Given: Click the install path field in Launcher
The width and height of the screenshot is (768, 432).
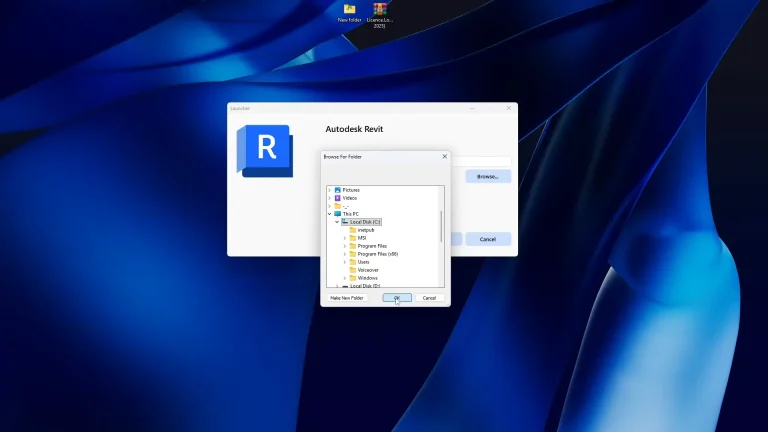Looking at the screenshot, I should coord(480,161).
